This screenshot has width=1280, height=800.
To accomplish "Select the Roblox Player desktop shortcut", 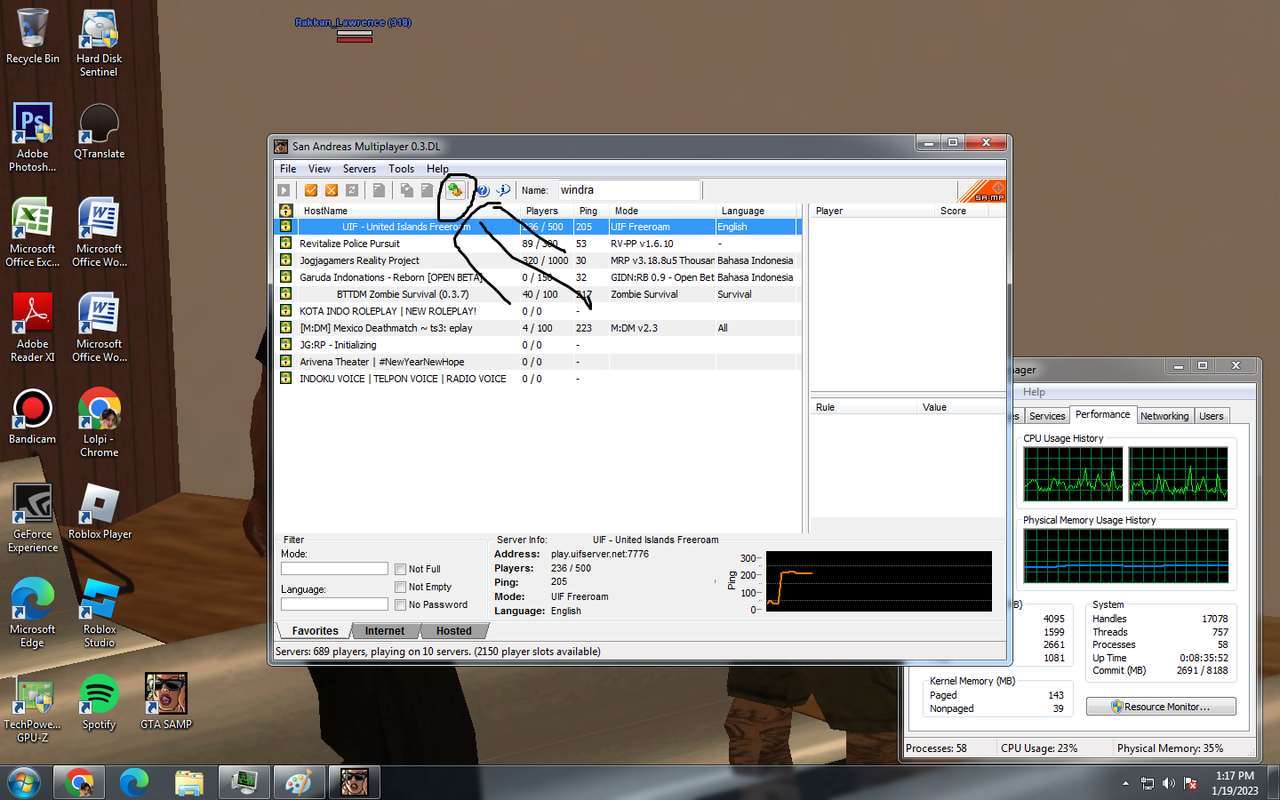I will pyautogui.click(x=99, y=511).
